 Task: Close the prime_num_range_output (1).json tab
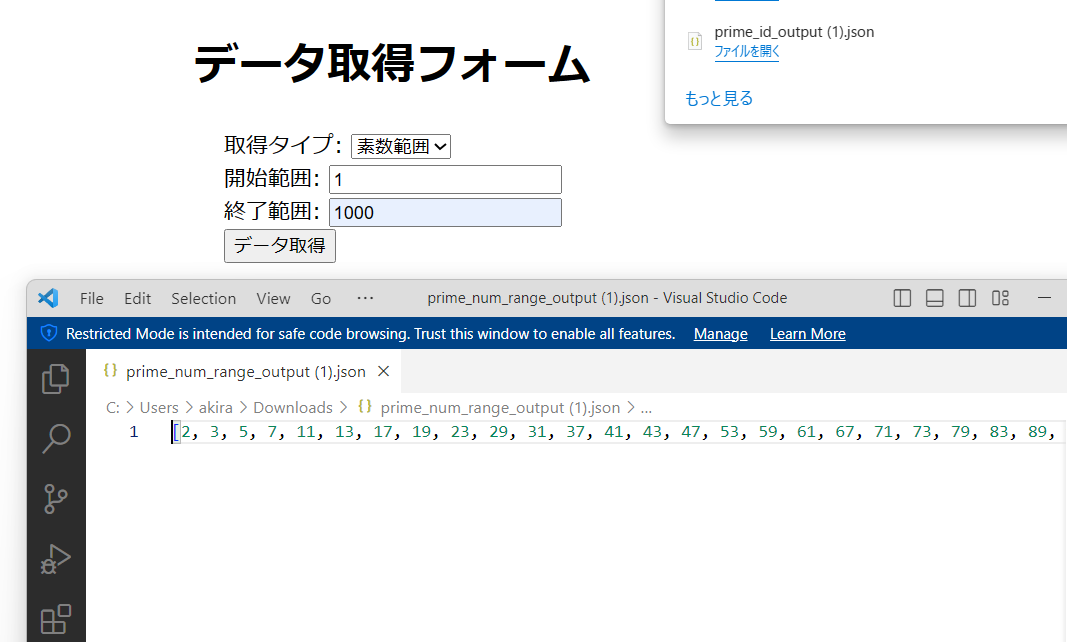[384, 371]
